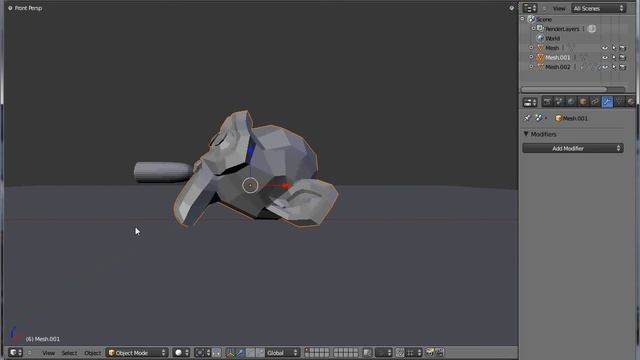
Task: Open the Object Data mesh tab
Action: click(x=619, y=102)
